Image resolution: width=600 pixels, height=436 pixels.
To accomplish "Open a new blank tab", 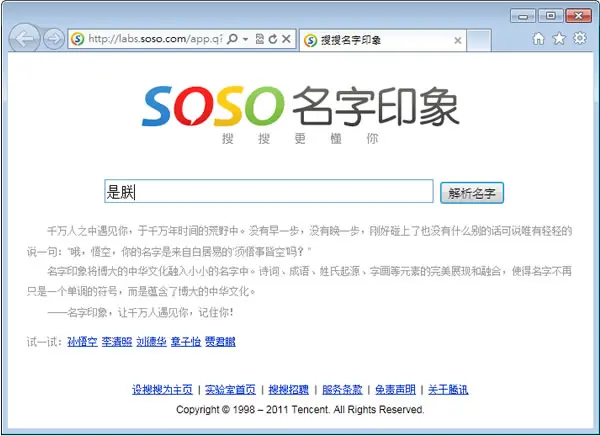I will [x=479, y=40].
